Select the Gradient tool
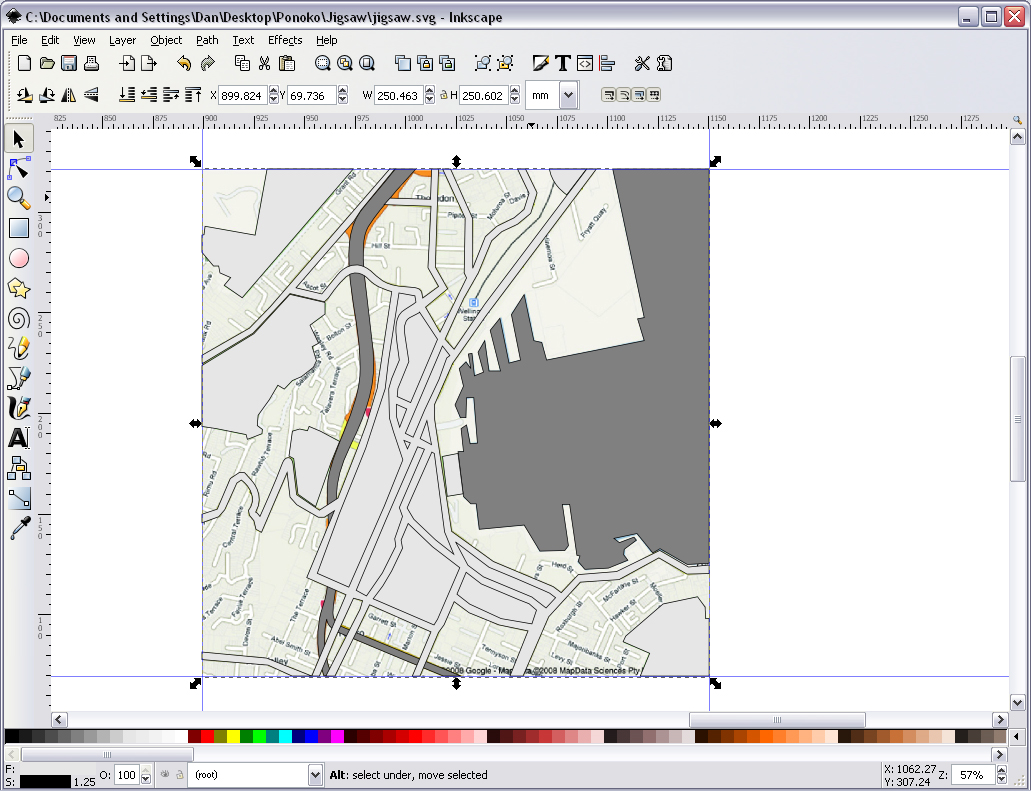1031x792 pixels. [x=18, y=498]
